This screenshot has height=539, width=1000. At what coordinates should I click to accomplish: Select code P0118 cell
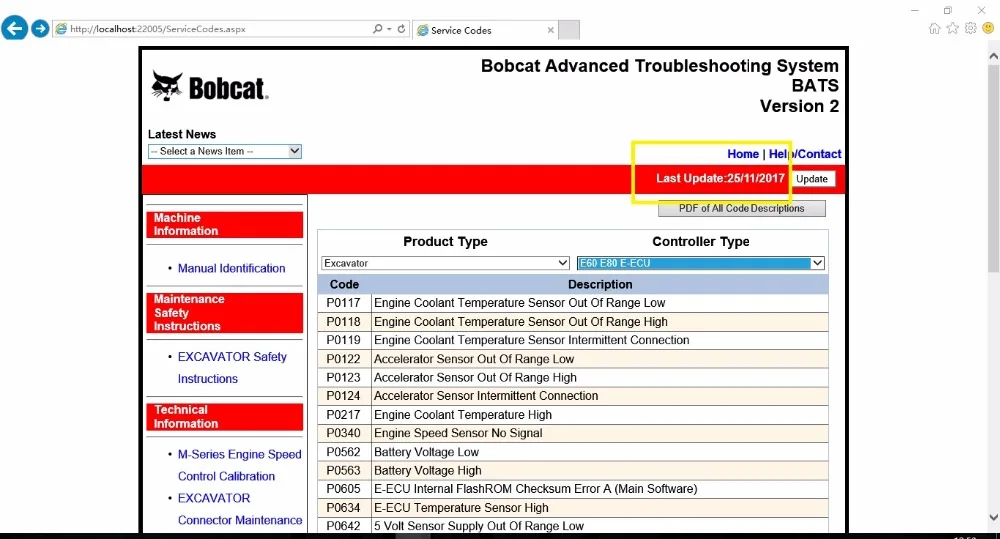tap(344, 321)
